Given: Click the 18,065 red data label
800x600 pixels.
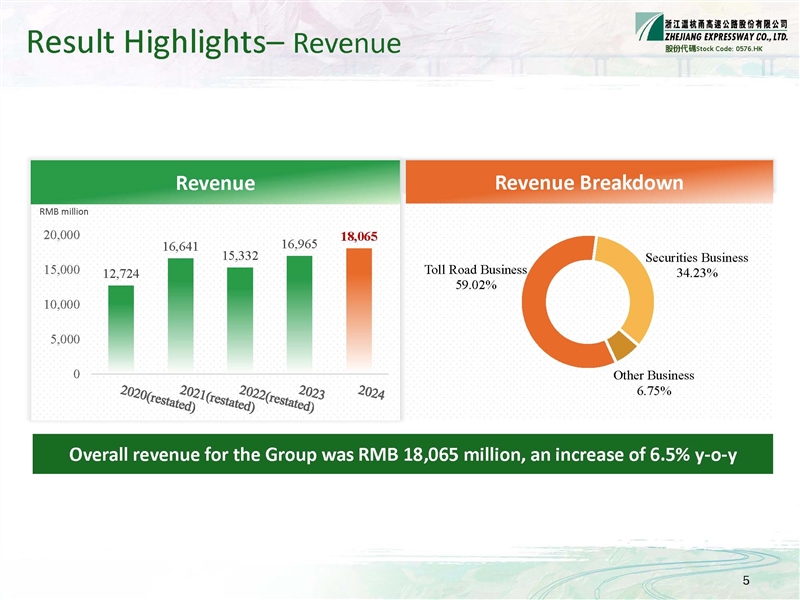Looking at the screenshot, I should pos(358,237).
